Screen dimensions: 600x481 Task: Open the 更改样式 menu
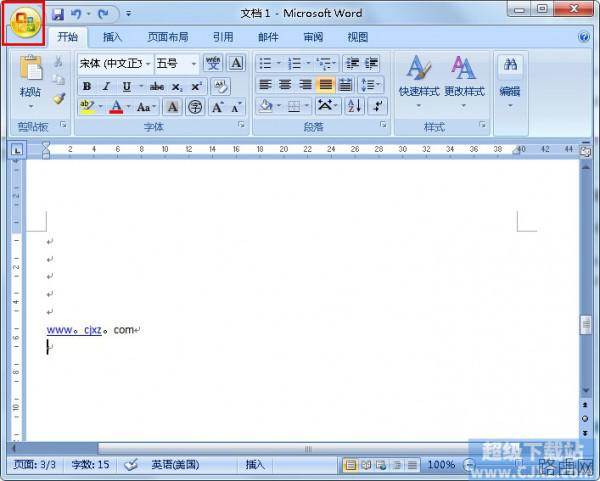(464, 81)
